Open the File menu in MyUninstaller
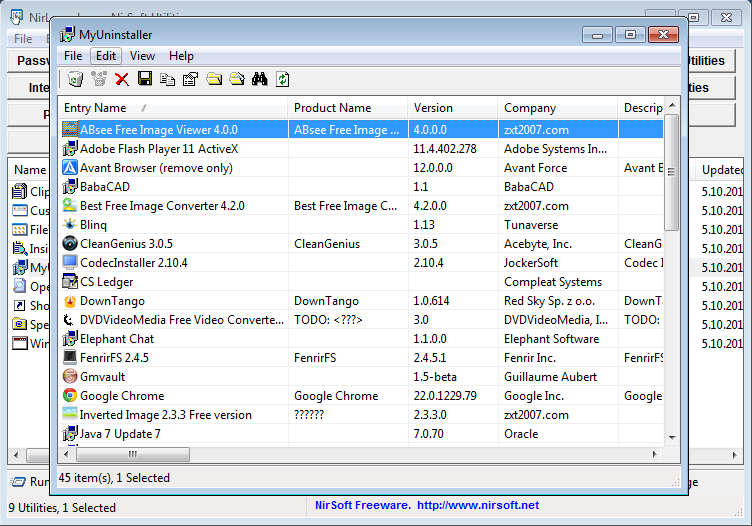Image resolution: width=752 pixels, height=526 pixels. [x=73, y=56]
